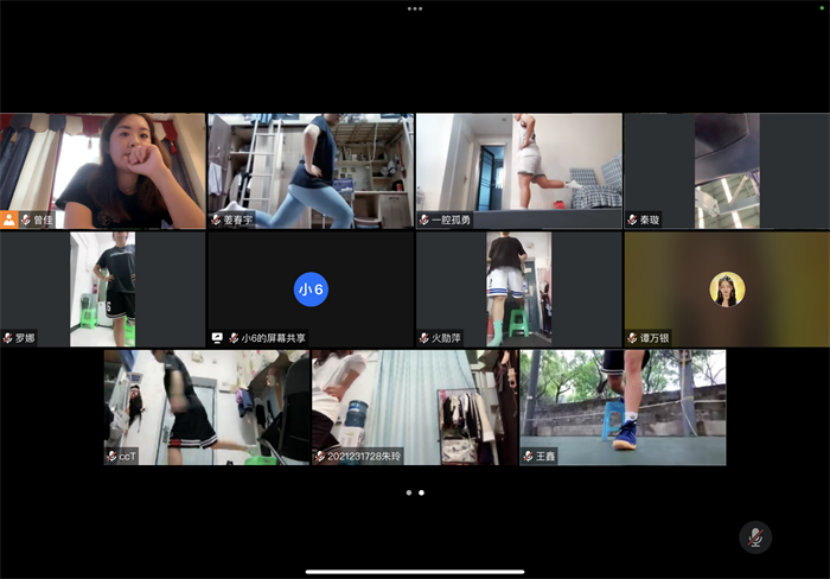831x579 pixels.
Task: Click the 一腔孤勇 name label
Action: pos(451,220)
